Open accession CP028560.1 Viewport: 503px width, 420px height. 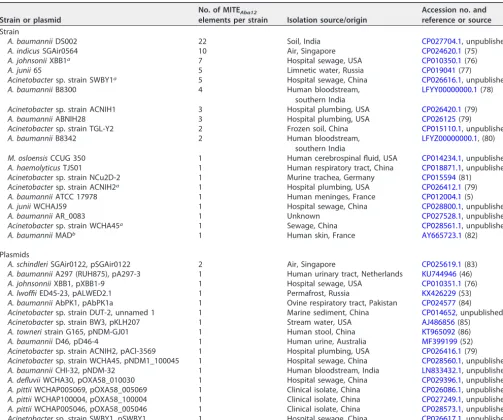442,361
